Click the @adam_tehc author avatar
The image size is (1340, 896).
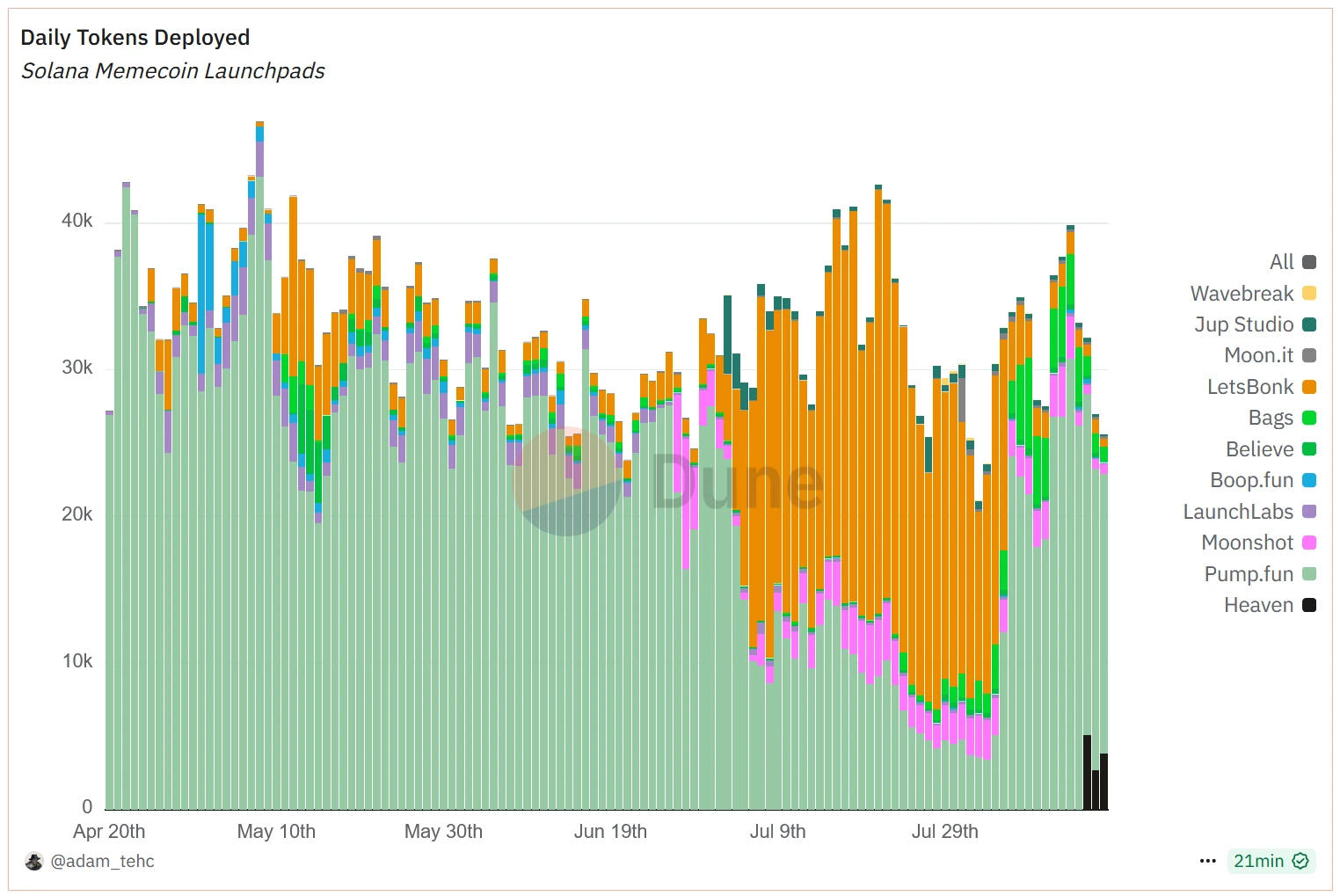point(34,861)
